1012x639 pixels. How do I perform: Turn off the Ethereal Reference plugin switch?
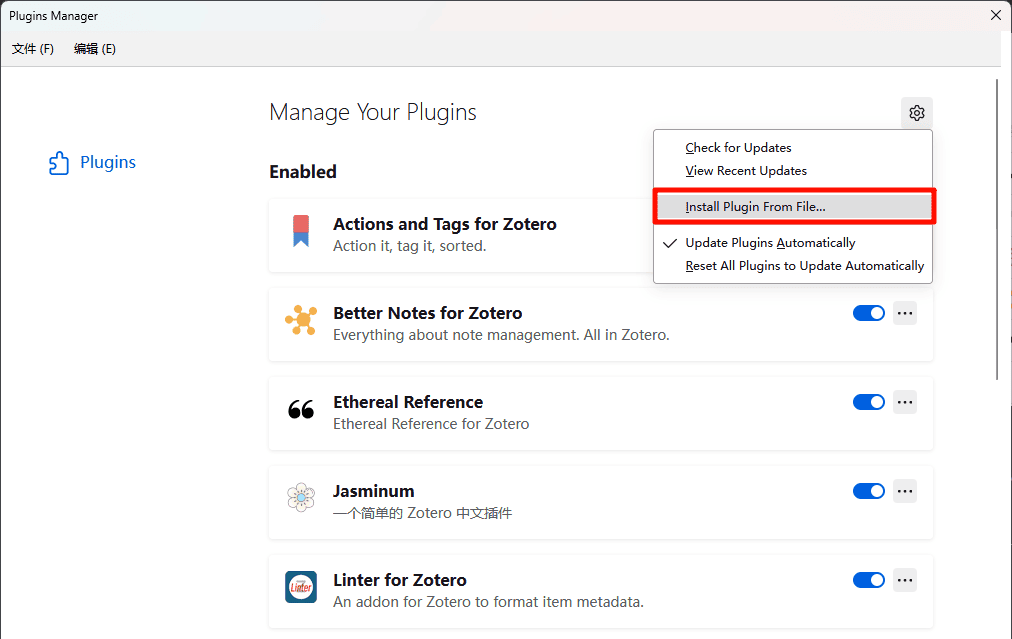[868, 402]
